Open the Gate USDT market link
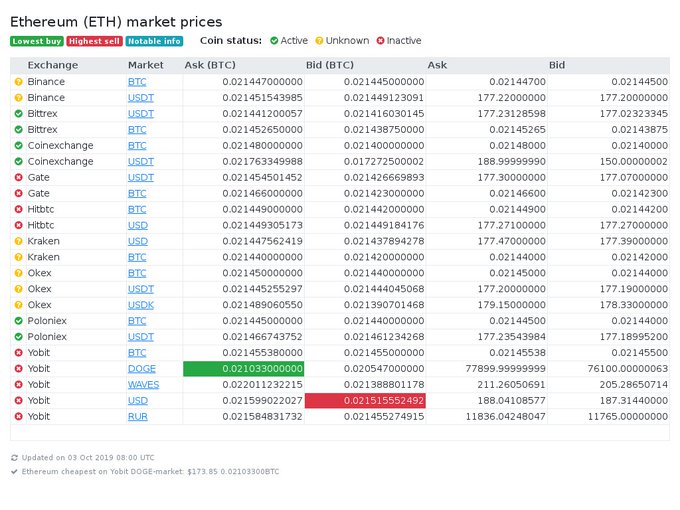 click(x=141, y=177)
